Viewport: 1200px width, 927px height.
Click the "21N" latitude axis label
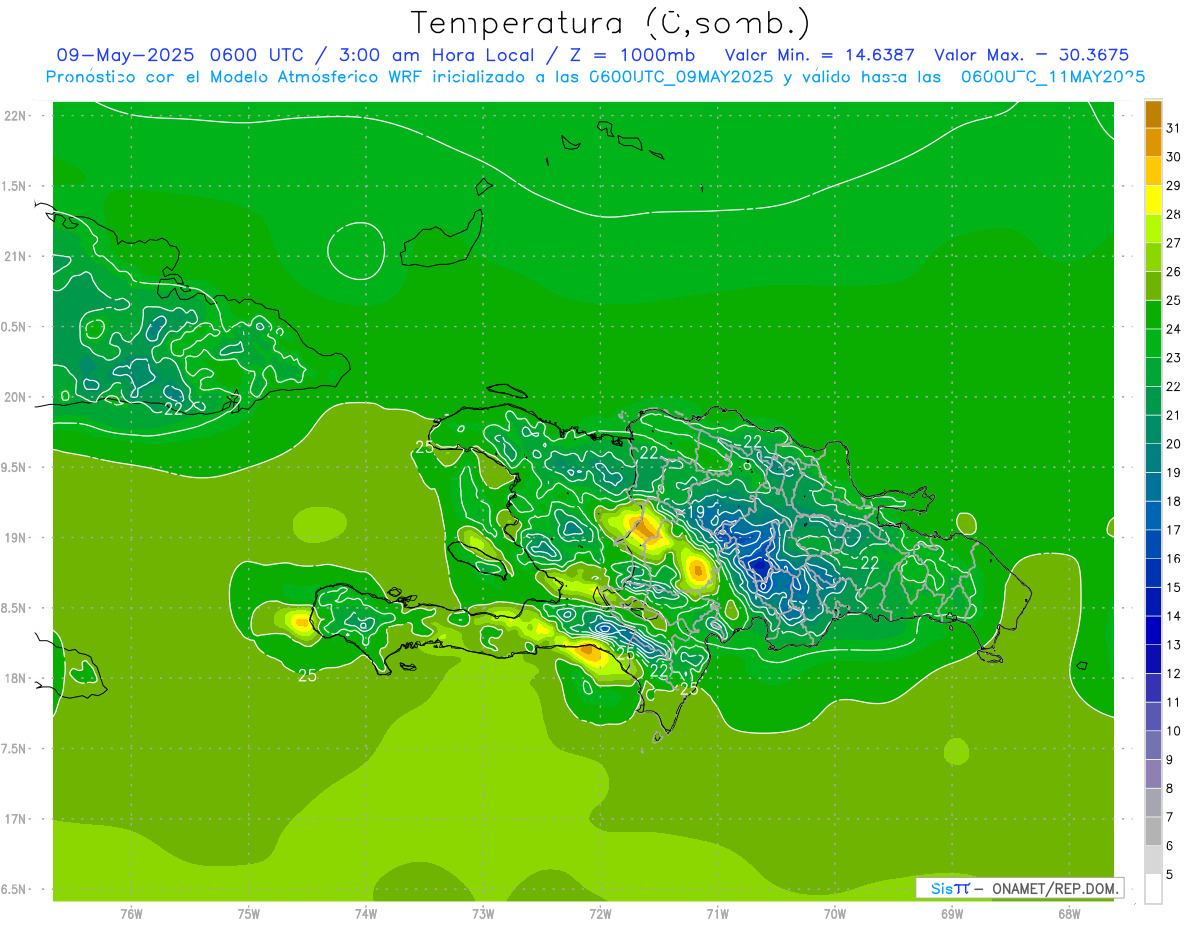(17, 257)
